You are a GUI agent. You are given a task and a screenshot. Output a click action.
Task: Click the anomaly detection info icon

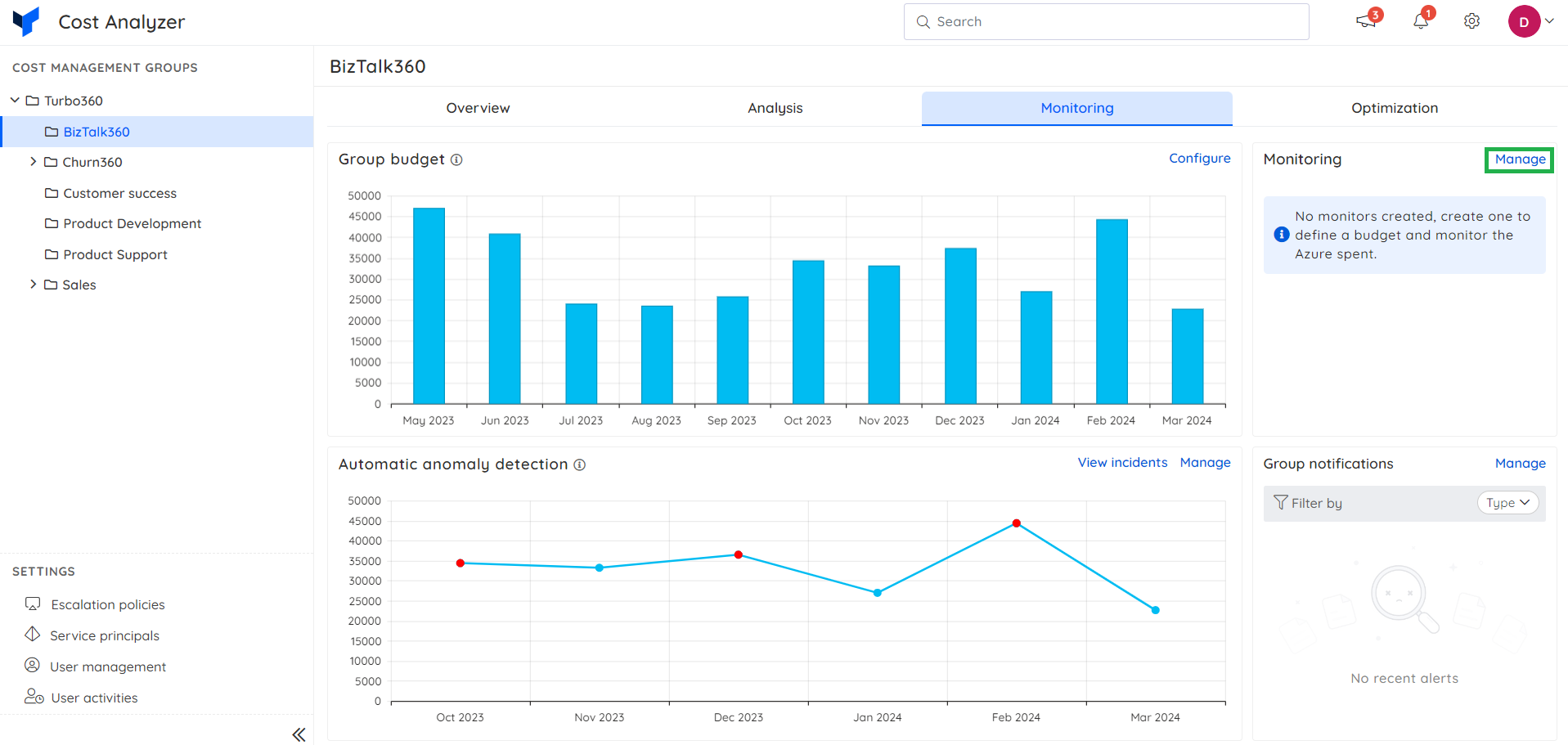coord(579,465)
